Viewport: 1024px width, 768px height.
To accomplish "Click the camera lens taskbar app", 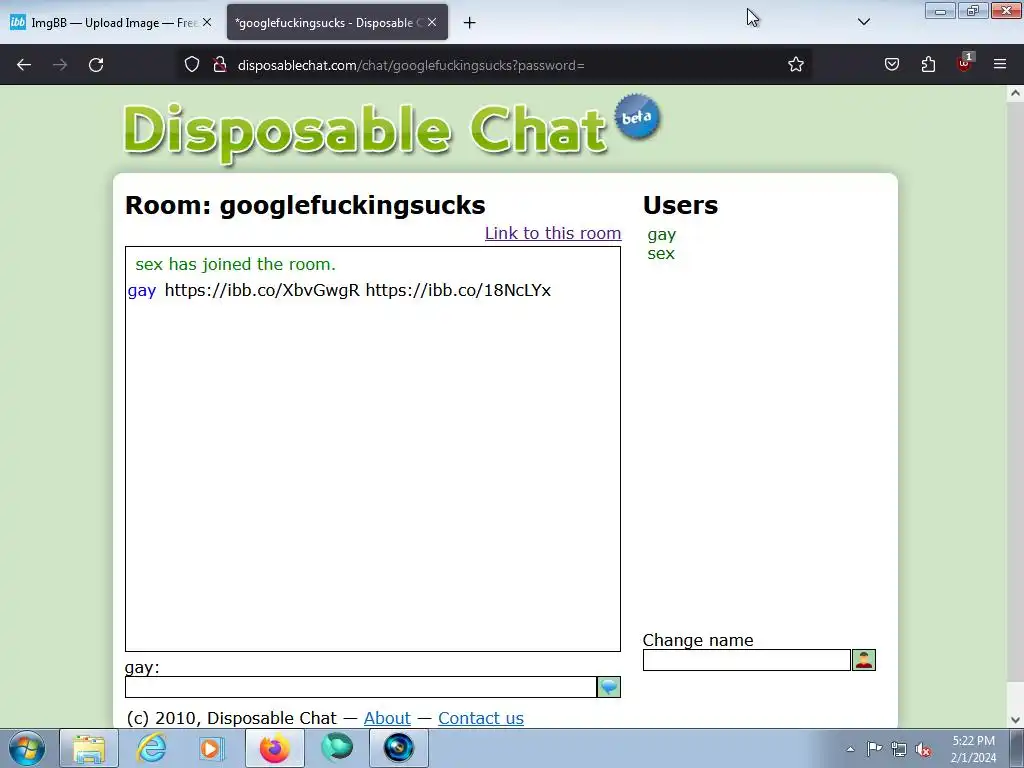I will (x=398, y=748).
